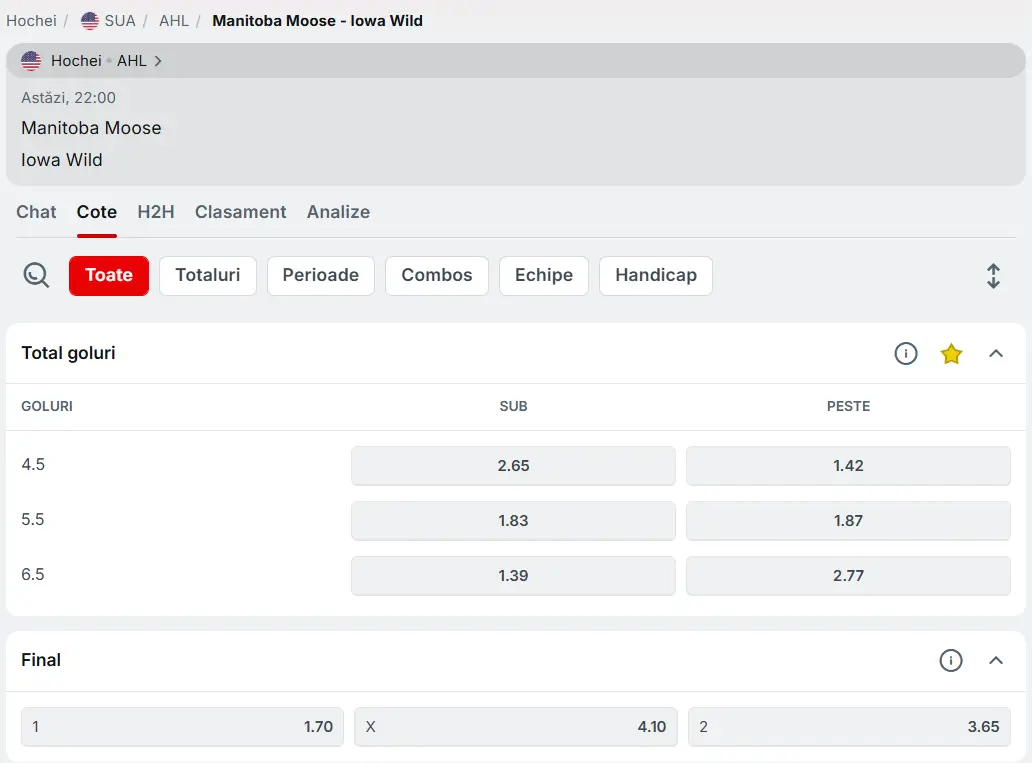The width and height of the screenshot is (1032, 763).
Task: Switch to the H2H tab
Action: 156,212
